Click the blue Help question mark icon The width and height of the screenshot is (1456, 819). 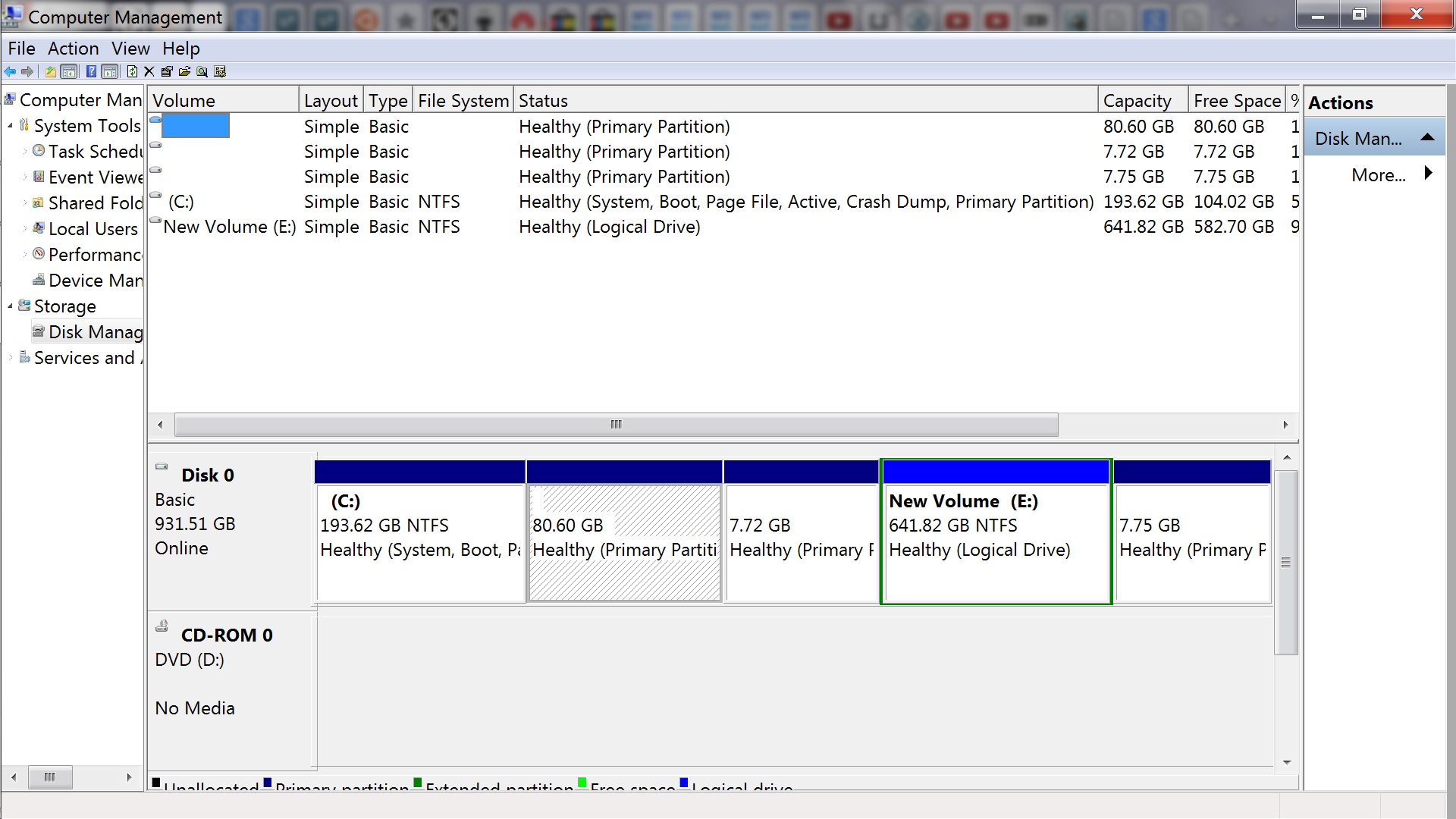pos(91,71)
